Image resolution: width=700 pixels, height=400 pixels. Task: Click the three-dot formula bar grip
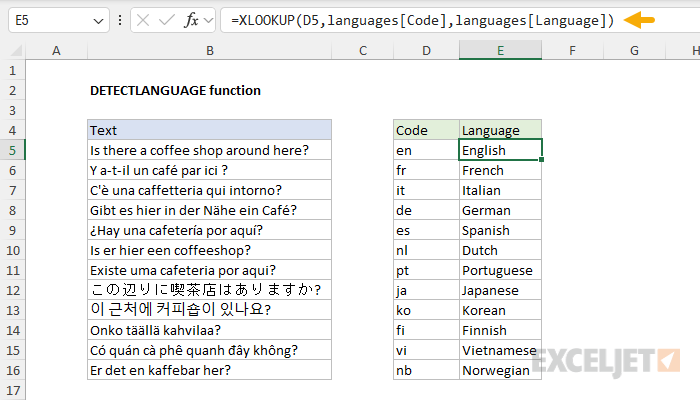point(120,20)
